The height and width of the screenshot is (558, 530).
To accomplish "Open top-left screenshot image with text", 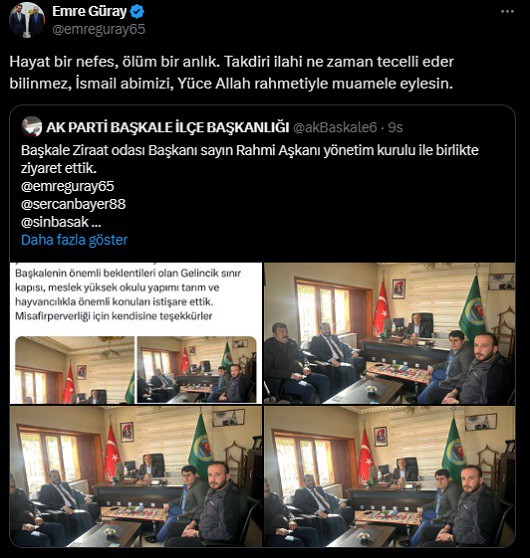I will tap(136, 333).
